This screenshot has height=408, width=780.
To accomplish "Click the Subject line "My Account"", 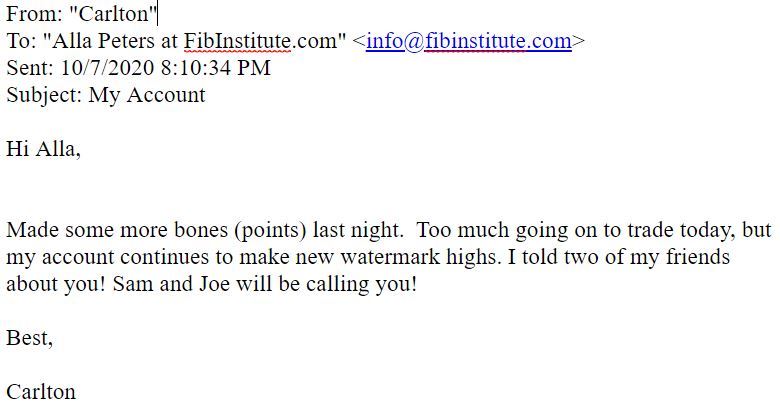I will coord(147,95).
